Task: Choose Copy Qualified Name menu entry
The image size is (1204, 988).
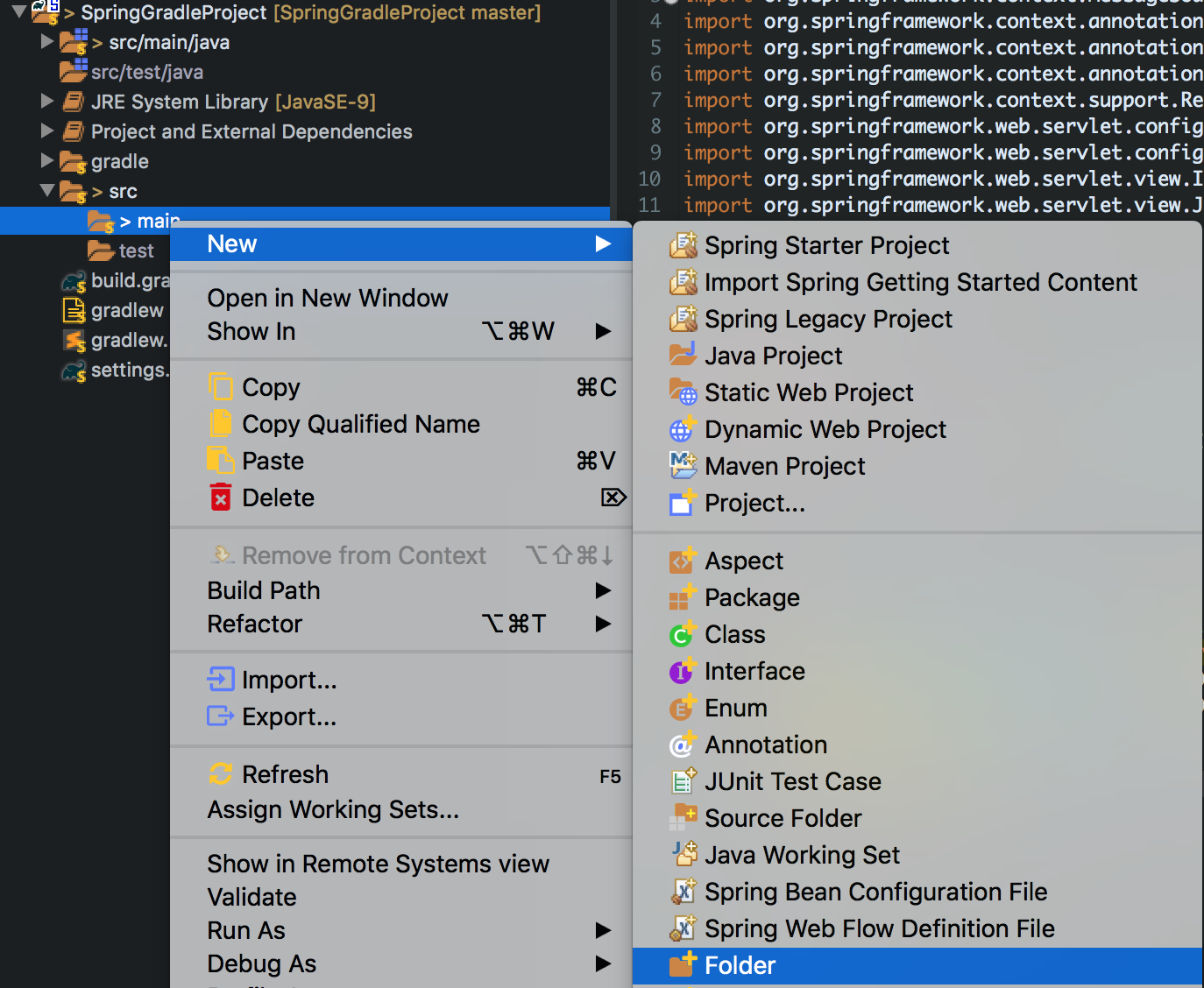Action: point(360,424)
